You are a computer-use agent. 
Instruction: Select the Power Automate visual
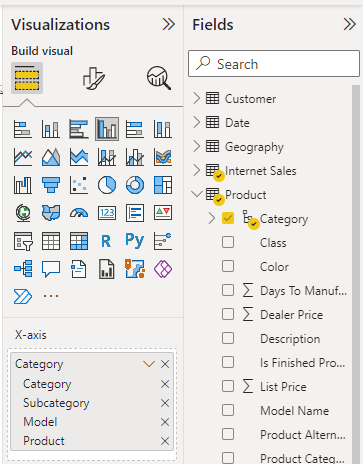tap(23, 296)
